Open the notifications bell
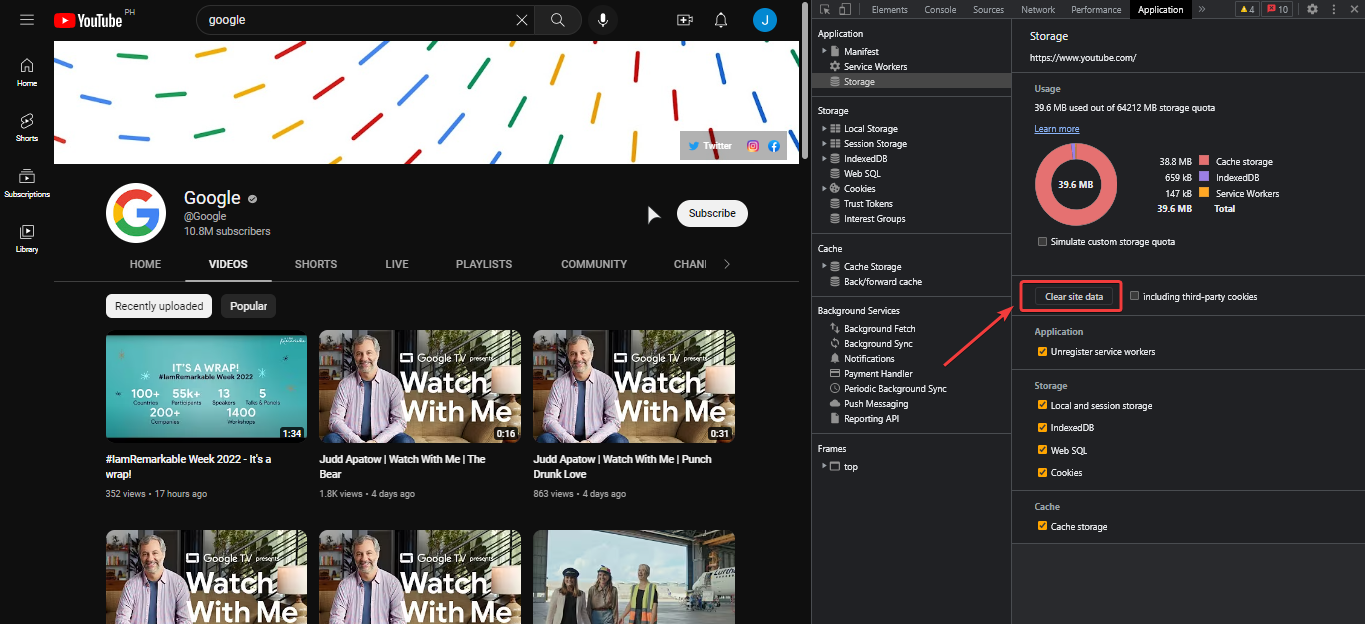The width and height of the screenshot is (1365, 624). coord(721,20)
